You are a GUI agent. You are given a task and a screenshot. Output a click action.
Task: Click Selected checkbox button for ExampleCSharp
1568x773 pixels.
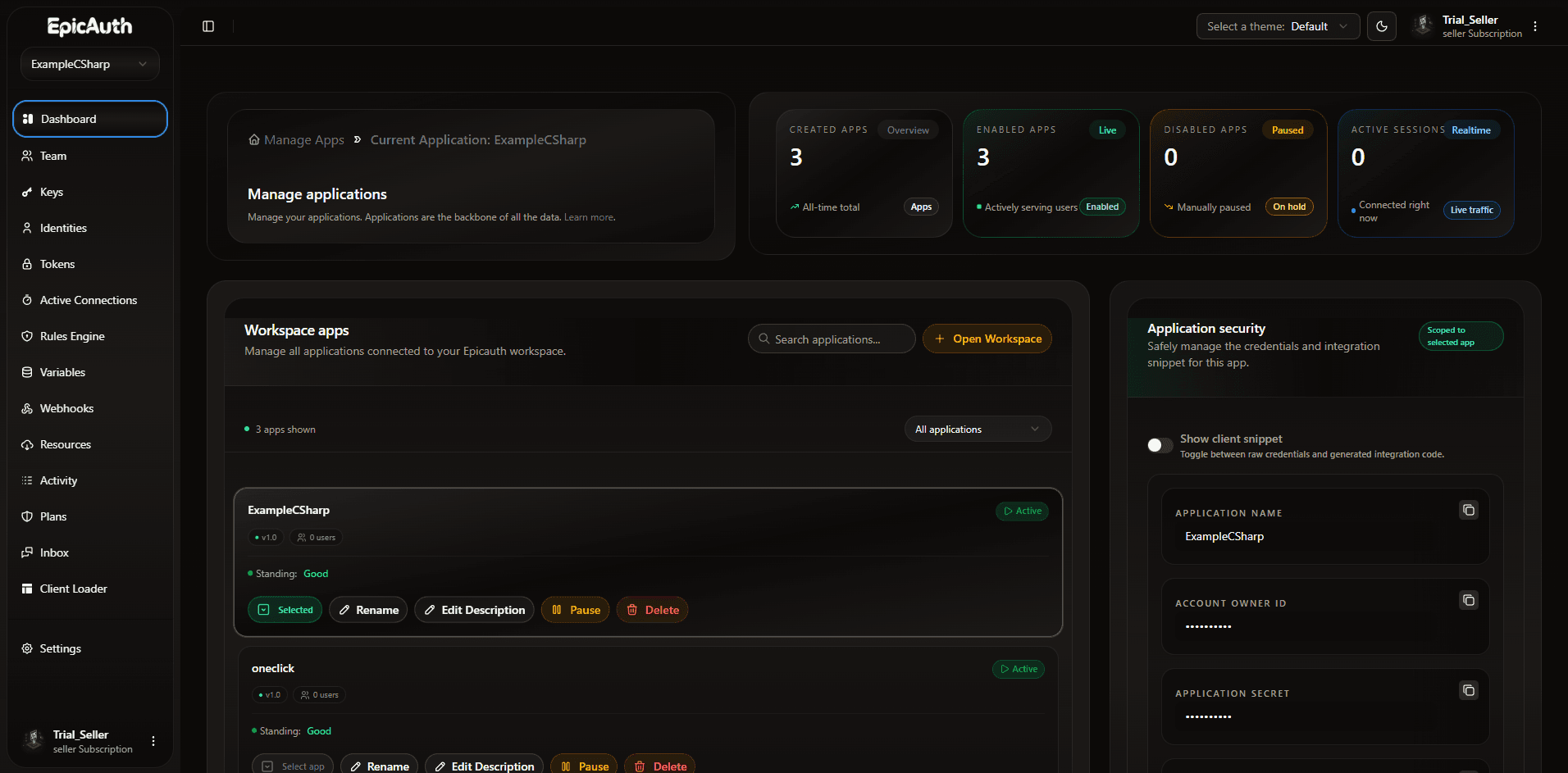[x=285, y=610]
